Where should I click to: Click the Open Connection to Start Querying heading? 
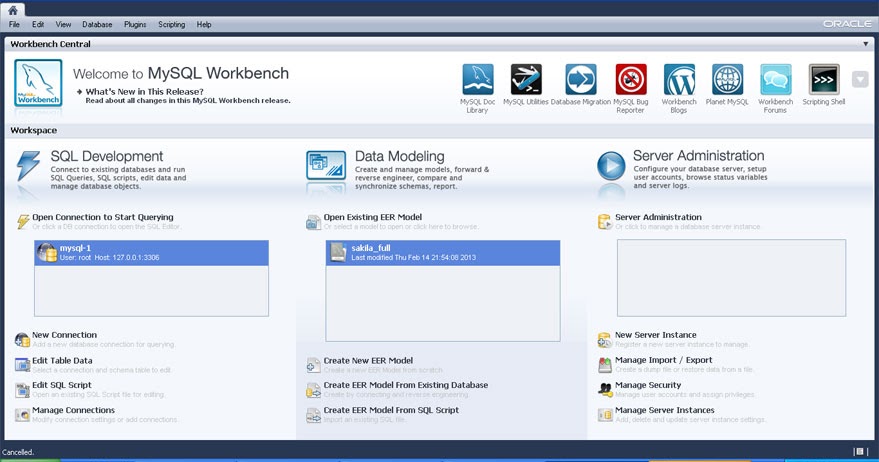click(x=103, y=217)
